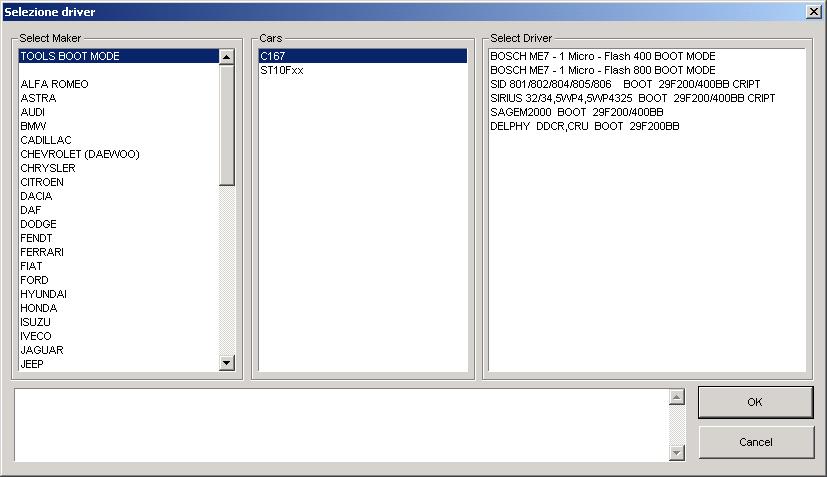Click the description box up arrow
827x477 pixels.
point(677,397)
